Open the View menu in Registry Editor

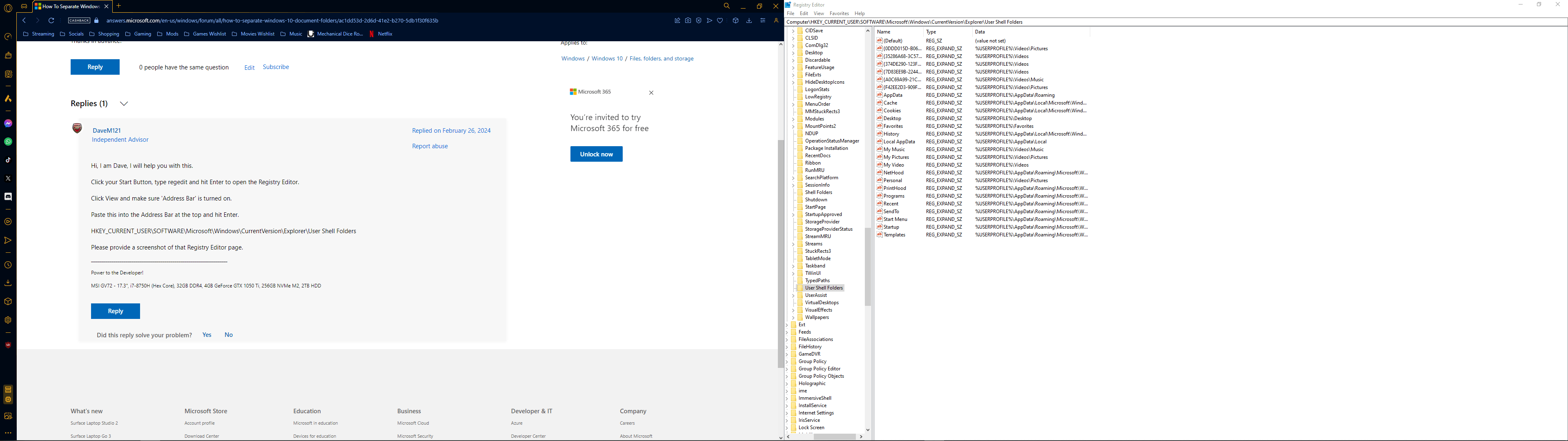tap(819, 13)
